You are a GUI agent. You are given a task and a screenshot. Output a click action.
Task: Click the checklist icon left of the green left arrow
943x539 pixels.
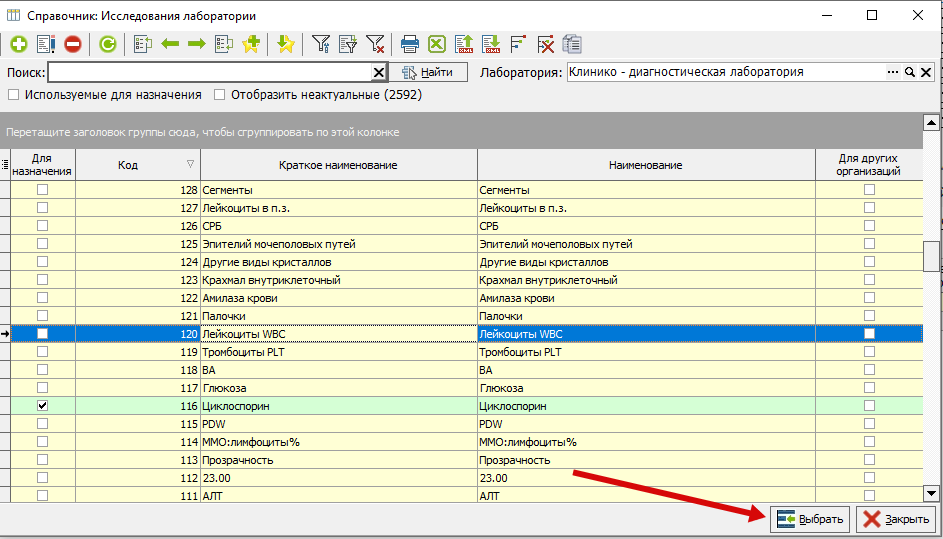pyautogui.click(x=143, y=44)
